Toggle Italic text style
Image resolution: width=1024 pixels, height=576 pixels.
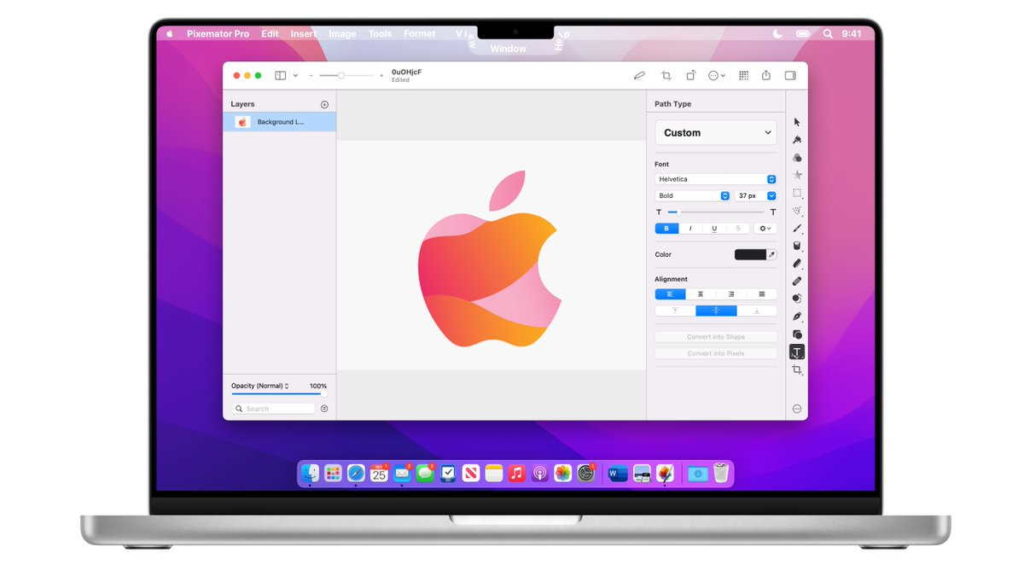coord(690,229)
